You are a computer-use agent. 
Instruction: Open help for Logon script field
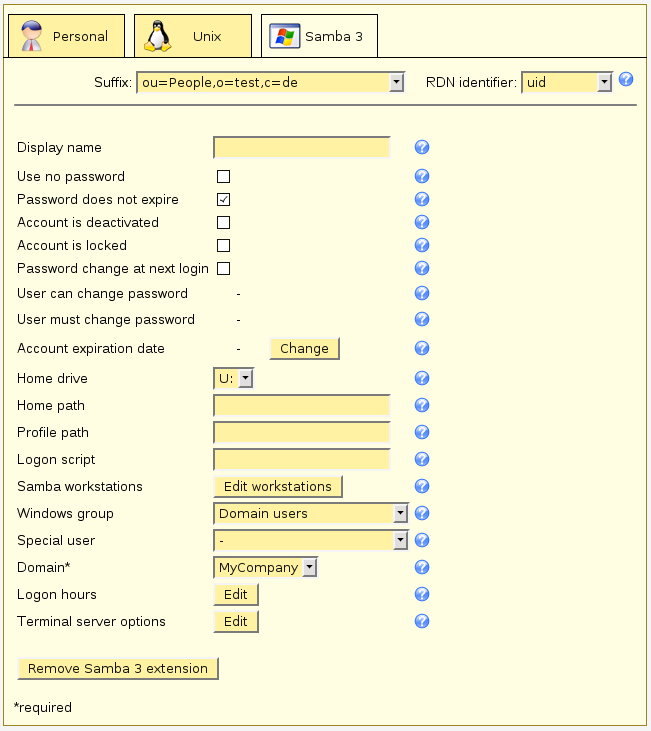click(422, 460)
